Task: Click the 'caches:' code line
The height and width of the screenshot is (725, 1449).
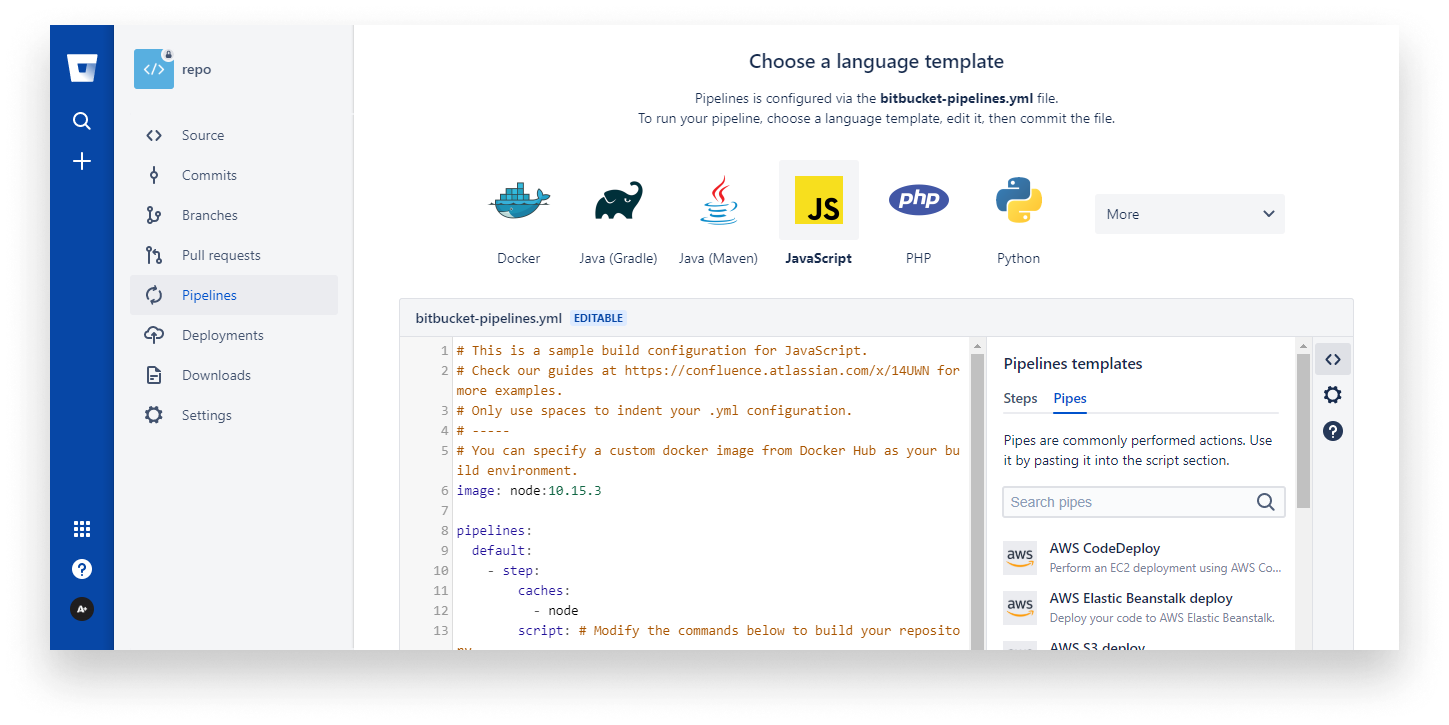Action: pyautogui.click(x=544, y=591)
